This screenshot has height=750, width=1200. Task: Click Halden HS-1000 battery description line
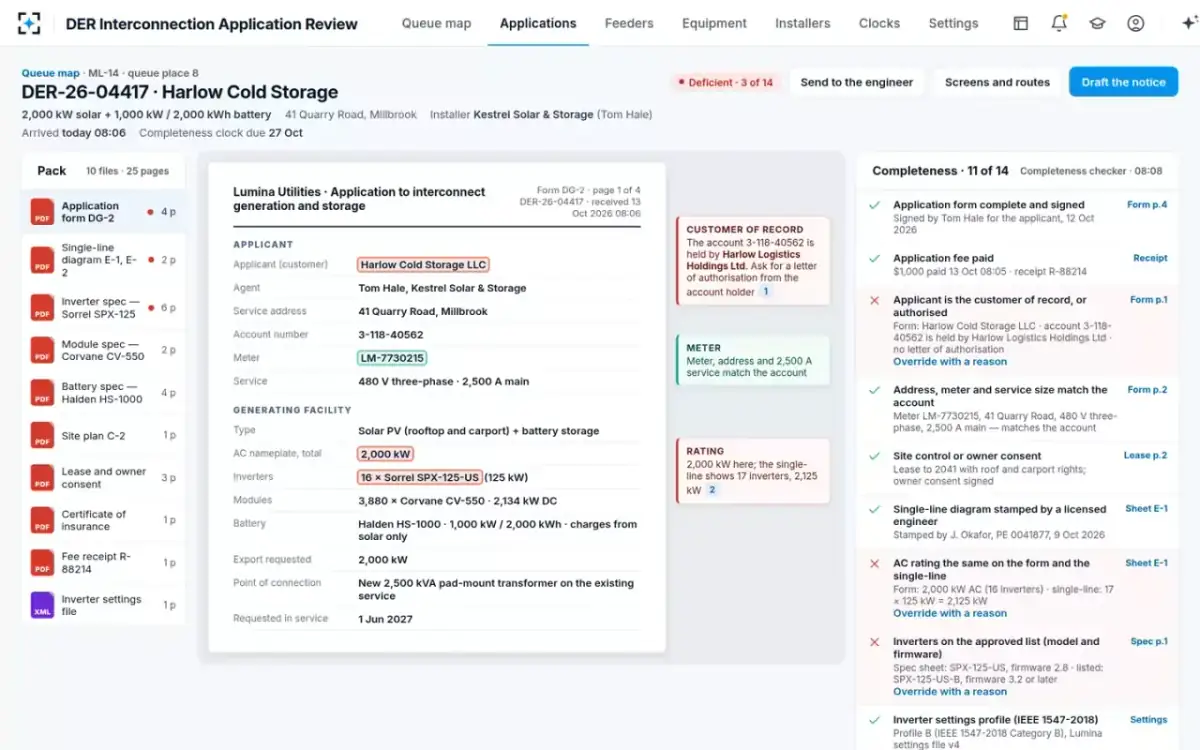(x=497, y=530)
